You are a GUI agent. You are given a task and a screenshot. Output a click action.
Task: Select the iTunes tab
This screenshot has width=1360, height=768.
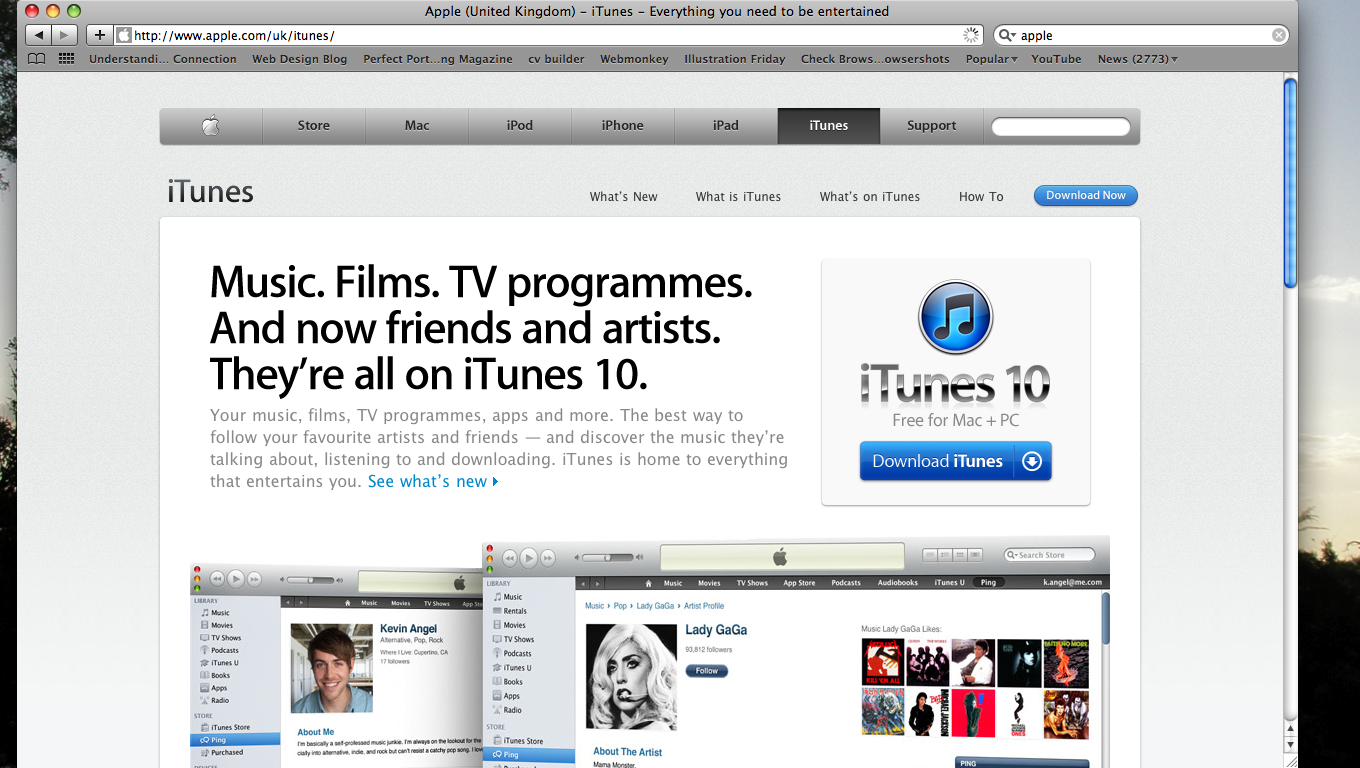pos(828,125)
